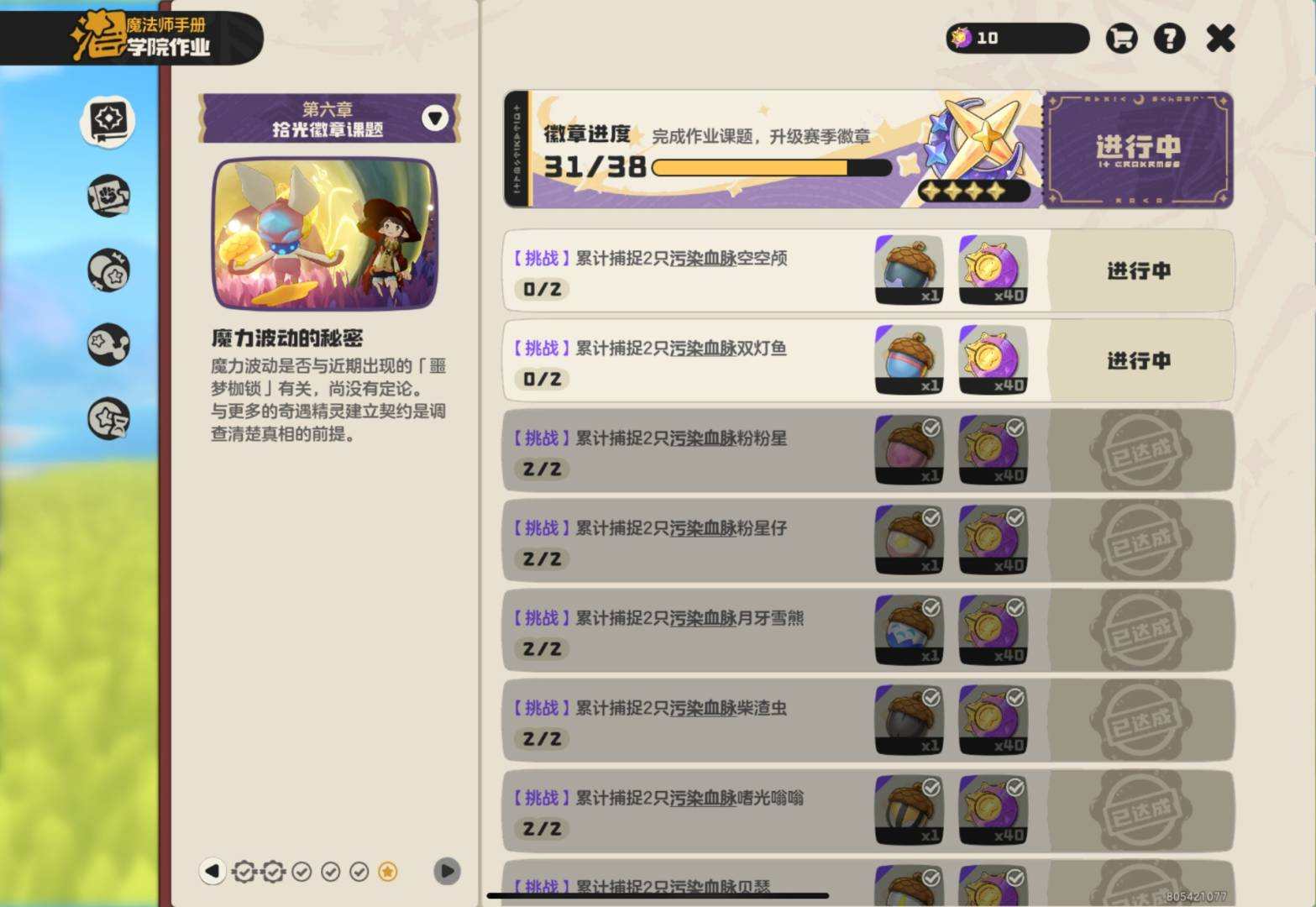This screenshot has width=1316, height=907.
Task: Click x40 coin reward for 双灯鱼 challenge
Action: point(993,359)
